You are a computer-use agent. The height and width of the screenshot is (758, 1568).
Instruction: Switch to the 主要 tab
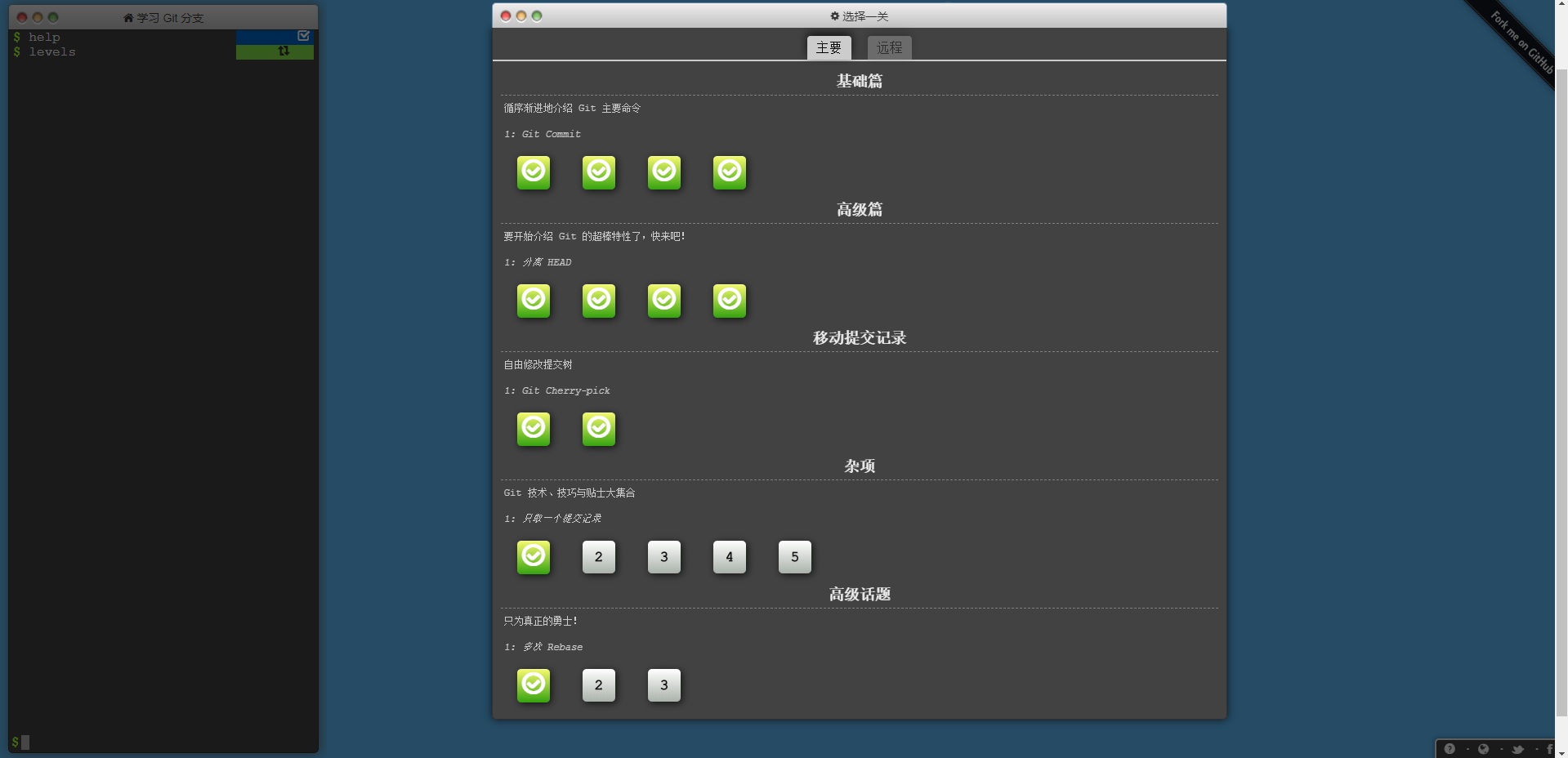click(829, 47)
